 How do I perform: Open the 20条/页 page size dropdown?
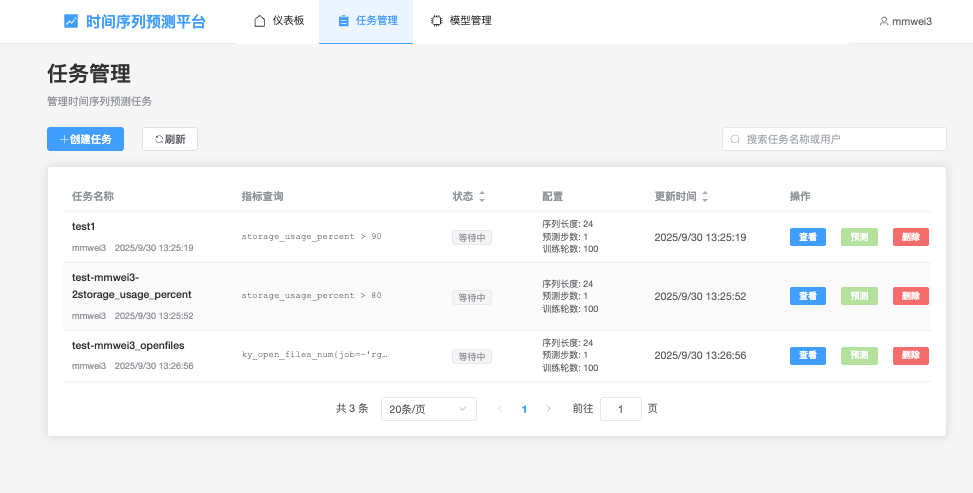[x=429, y=409]
